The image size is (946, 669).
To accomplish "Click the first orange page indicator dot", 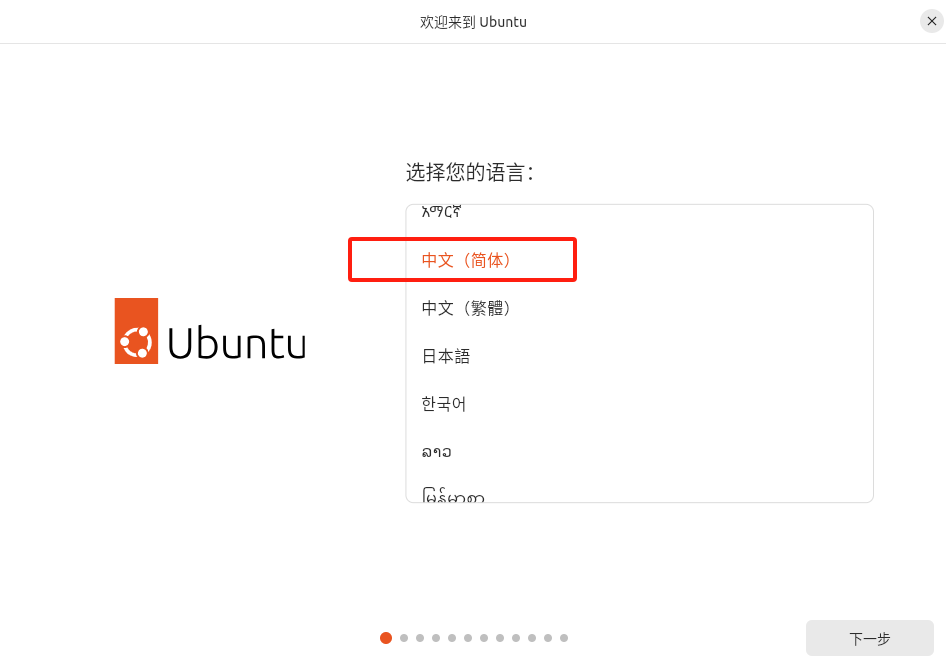I will coord(386,638).
